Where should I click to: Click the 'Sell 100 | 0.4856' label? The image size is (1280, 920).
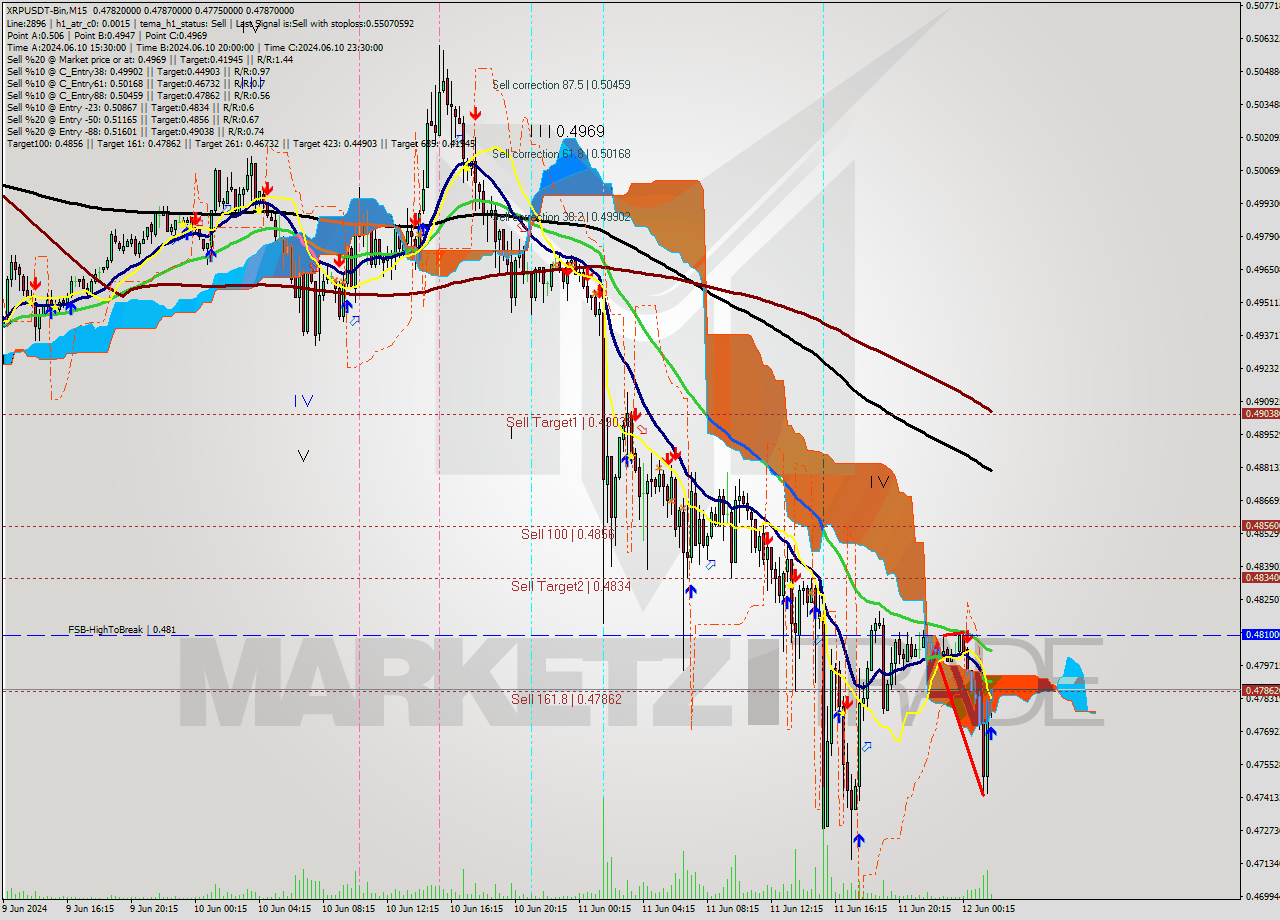tap(568, 534)
